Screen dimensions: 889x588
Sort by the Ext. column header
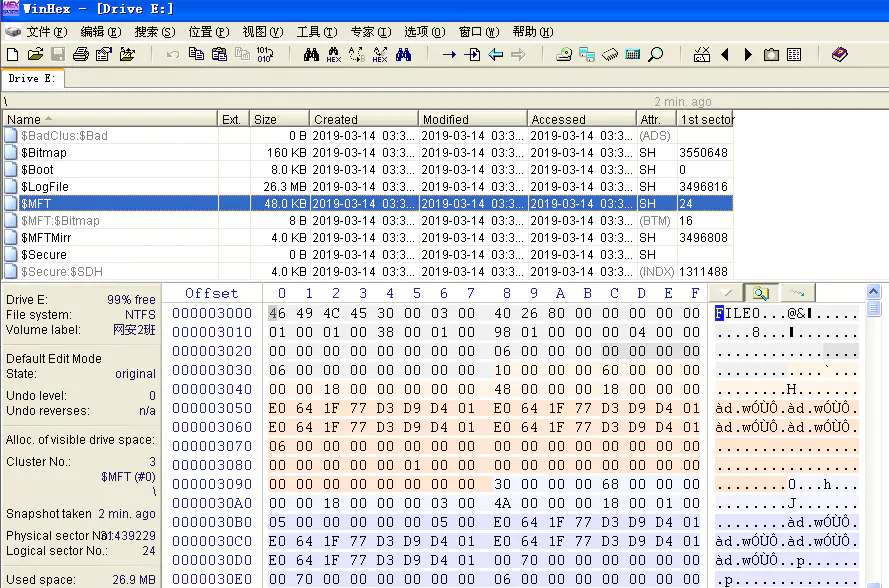point(233,119)
